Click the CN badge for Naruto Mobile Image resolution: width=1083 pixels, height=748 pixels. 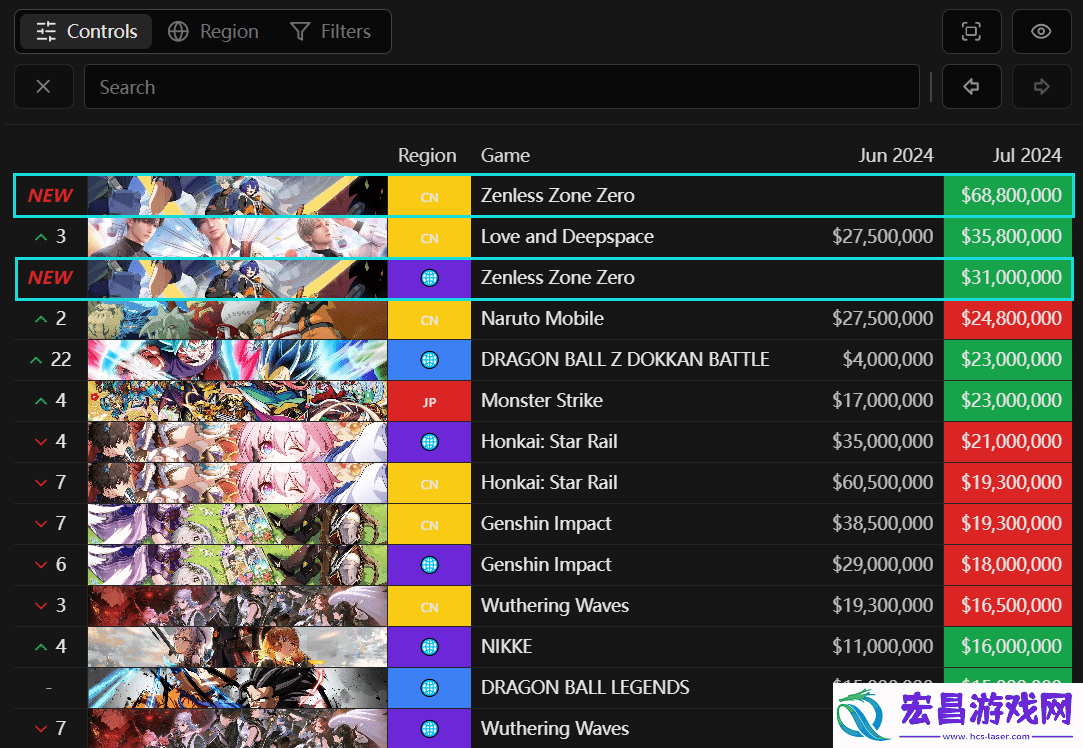tap(429, 320)
